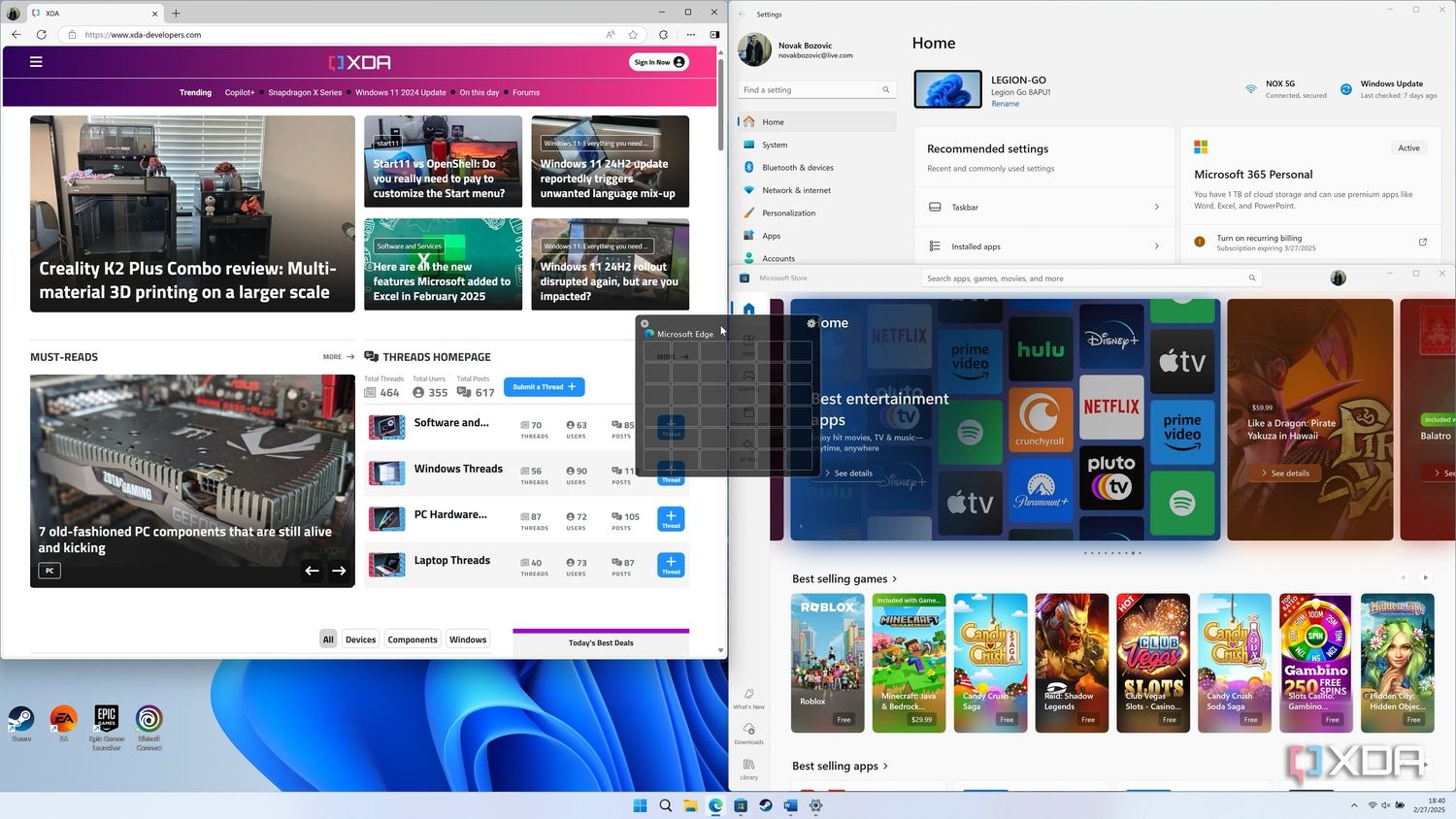
Task: Open Windows 11 2024 Update trending link
Action: point(401,93)
